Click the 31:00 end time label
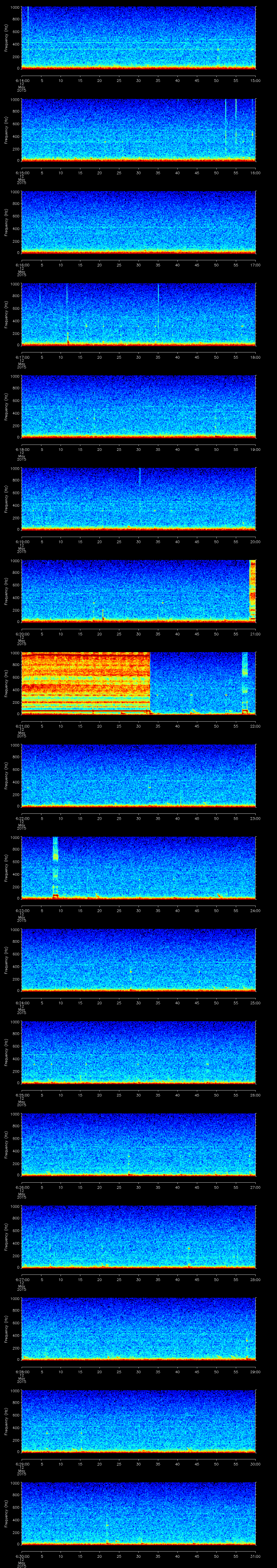The height and width of the screenshot is (1568, 277). [256, 1556]
